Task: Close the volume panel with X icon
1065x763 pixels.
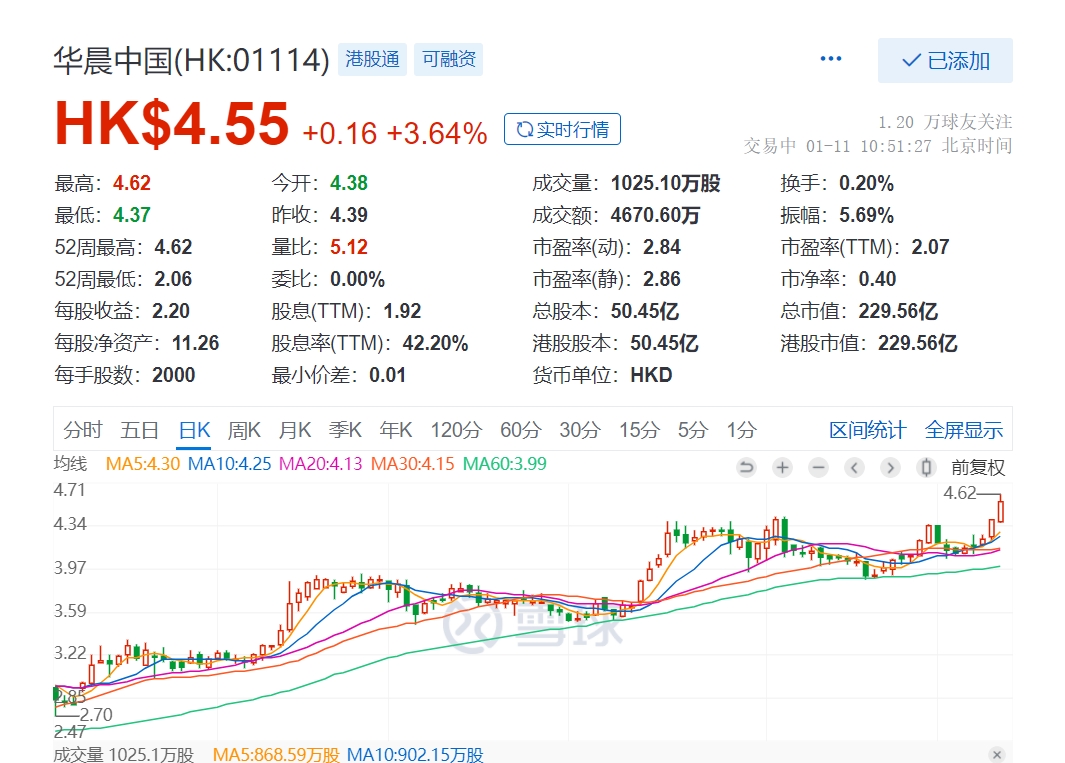Action: [x=996, y=754]
